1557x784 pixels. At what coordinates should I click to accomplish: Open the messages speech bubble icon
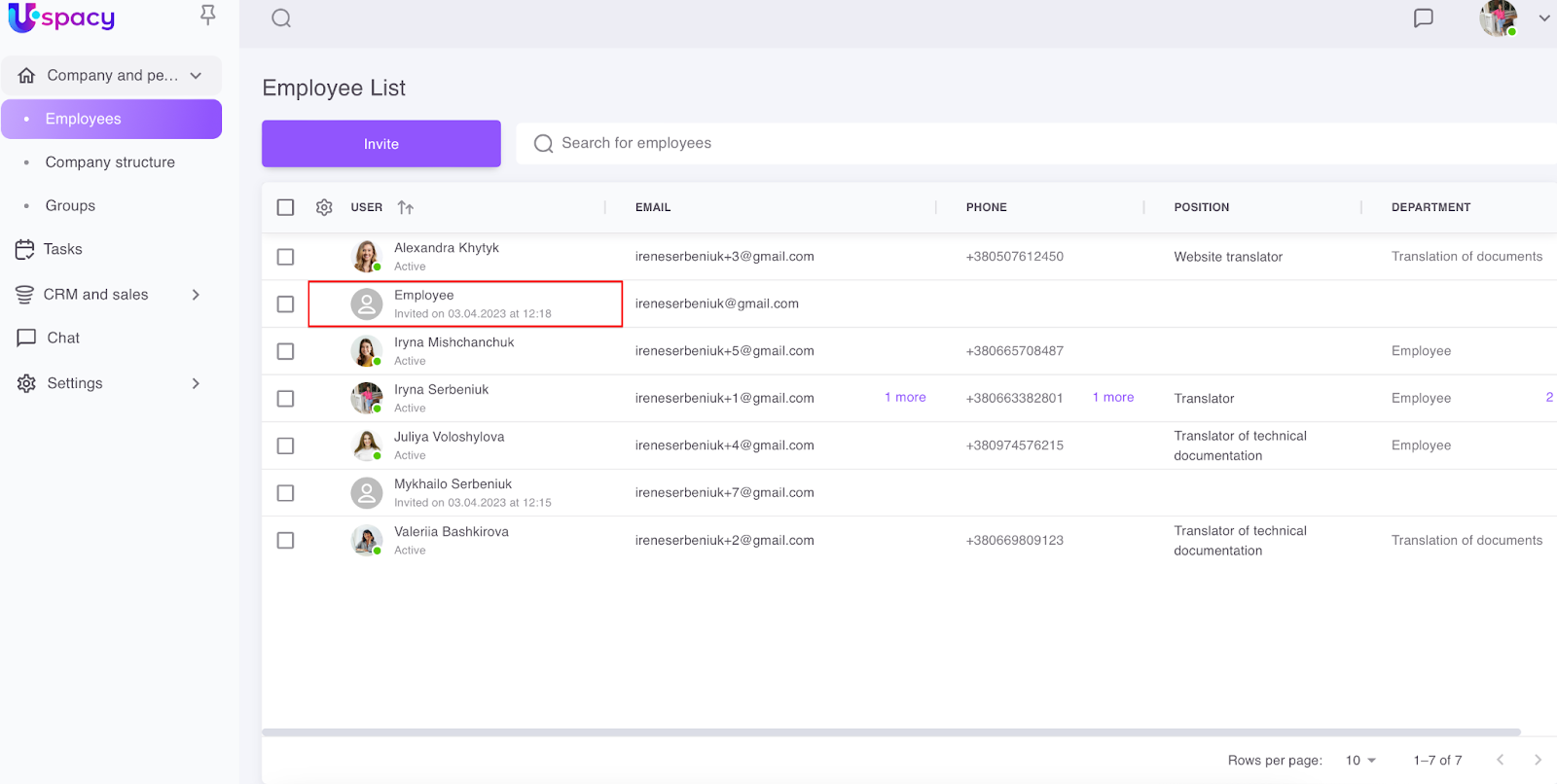click(x=1423, y=18)
